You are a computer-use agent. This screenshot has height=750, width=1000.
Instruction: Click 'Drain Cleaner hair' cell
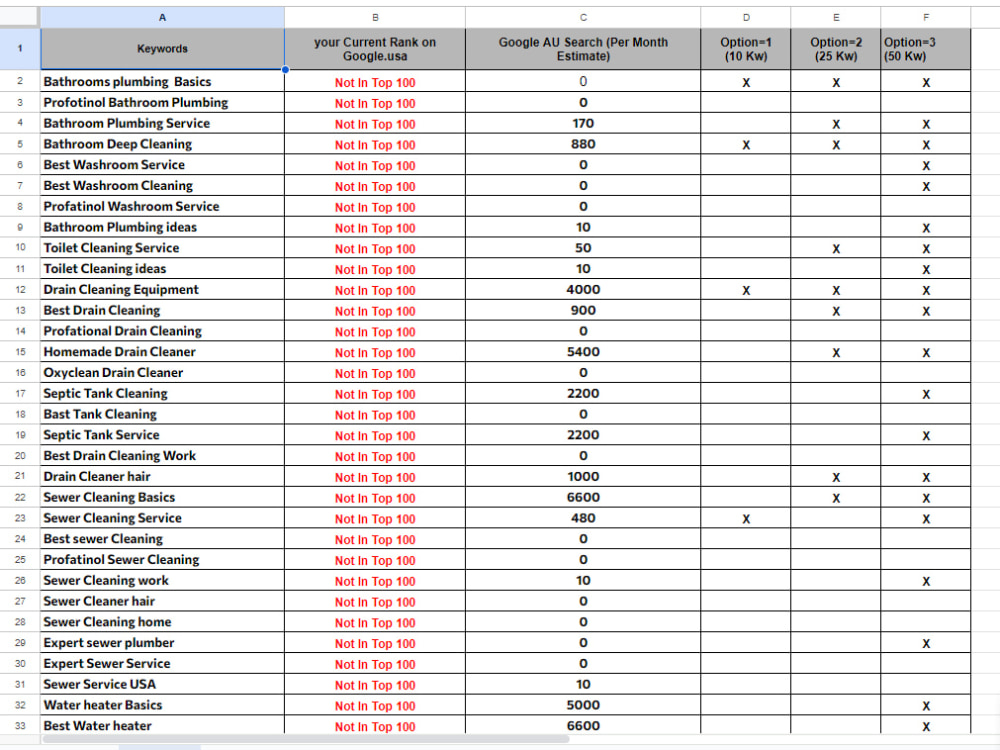pyautogui.click(x=163, y=476)
